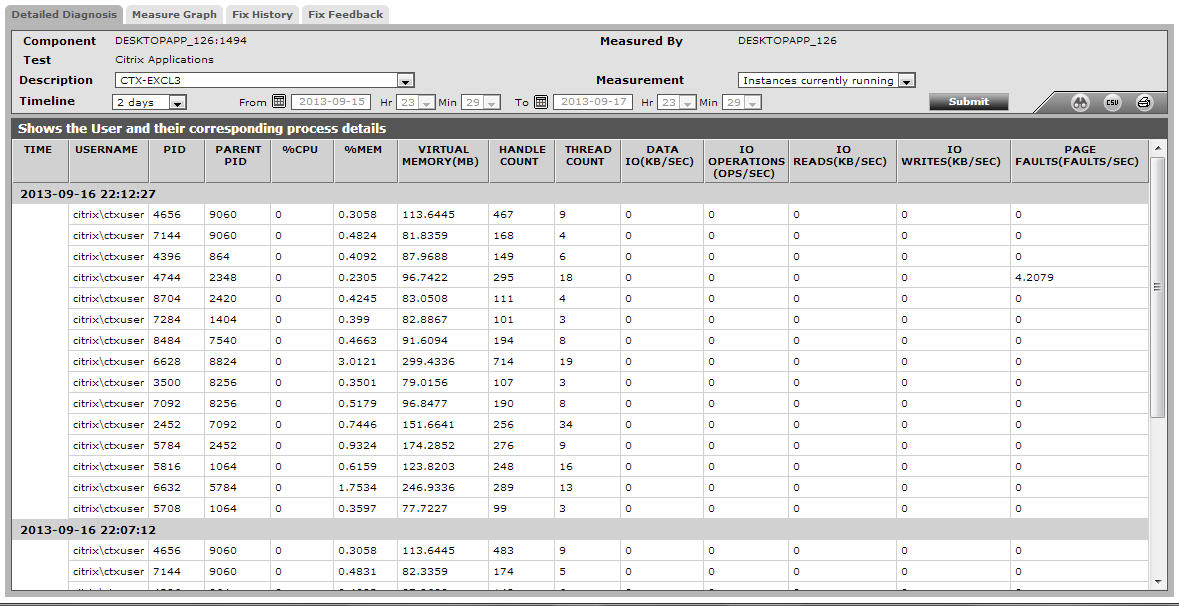Click PID cell 8704
The height and width of the screenshot is (606, 1179).
(x=167, y=298)
